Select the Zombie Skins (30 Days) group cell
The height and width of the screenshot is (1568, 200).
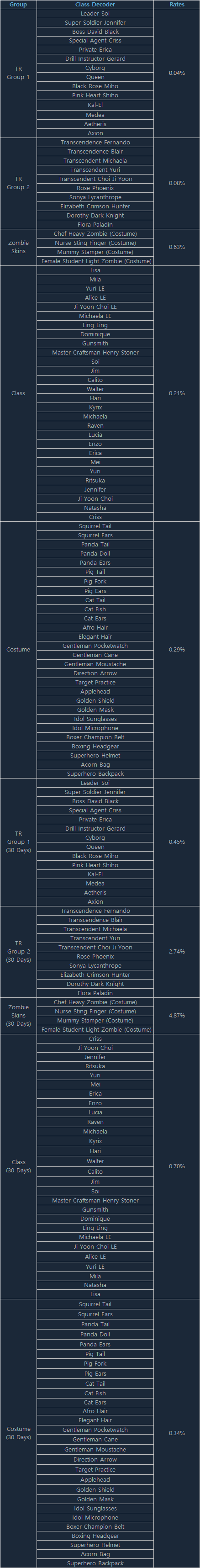pyautogui.click(x=18, y=1015)
